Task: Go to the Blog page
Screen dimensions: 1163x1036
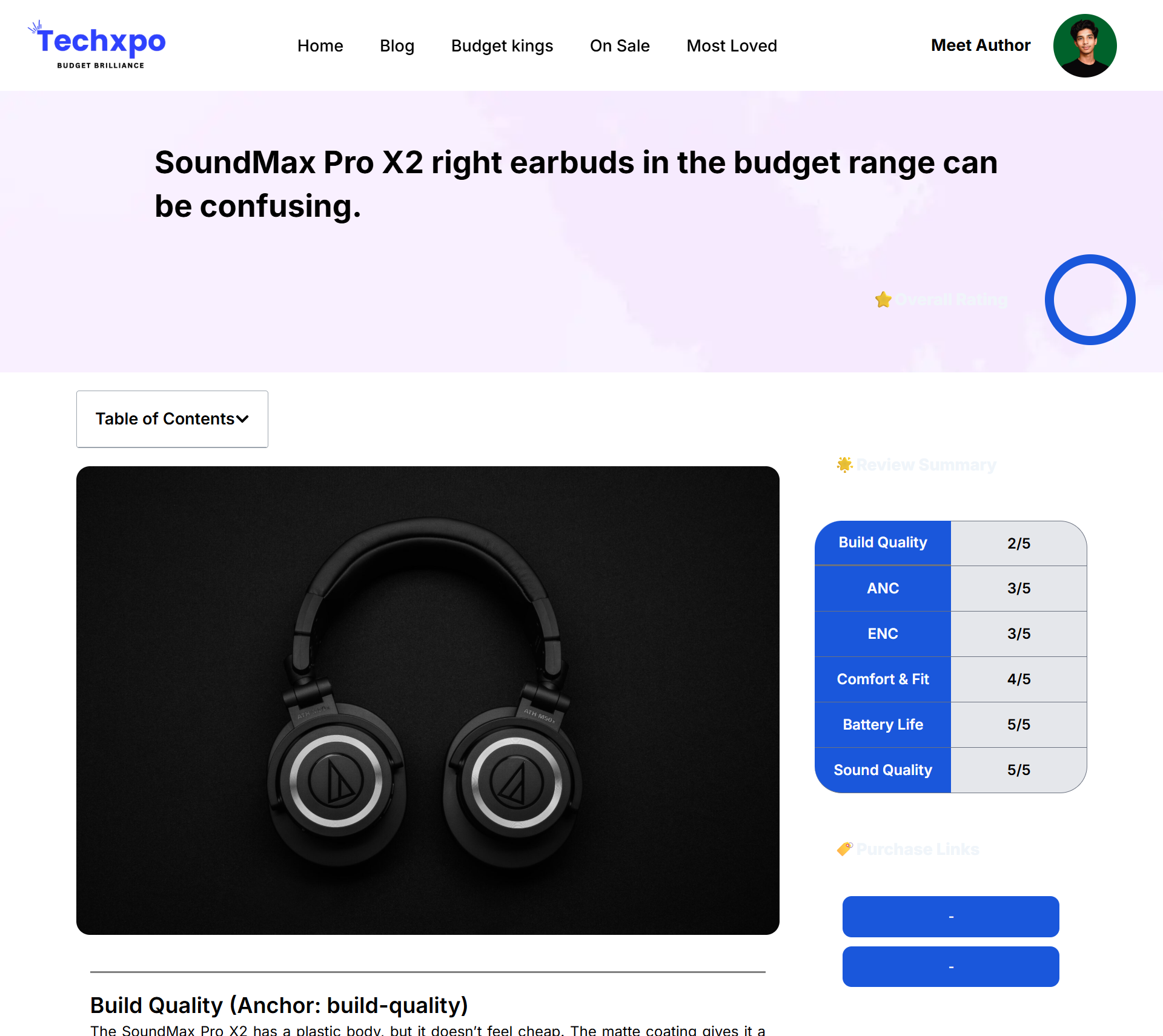Action: pos(397,46)
